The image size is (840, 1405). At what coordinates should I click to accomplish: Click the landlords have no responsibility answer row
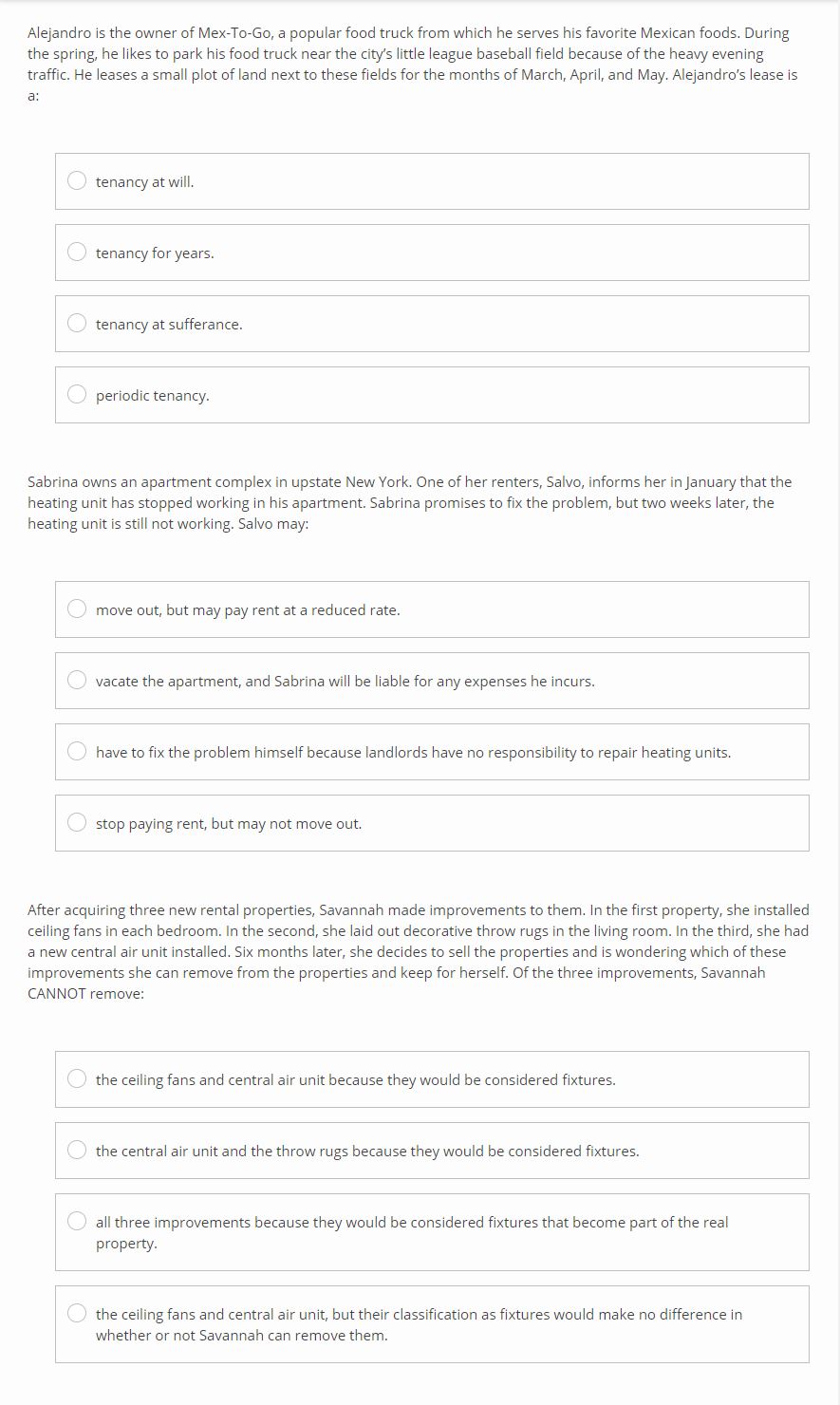pos(432,751)
